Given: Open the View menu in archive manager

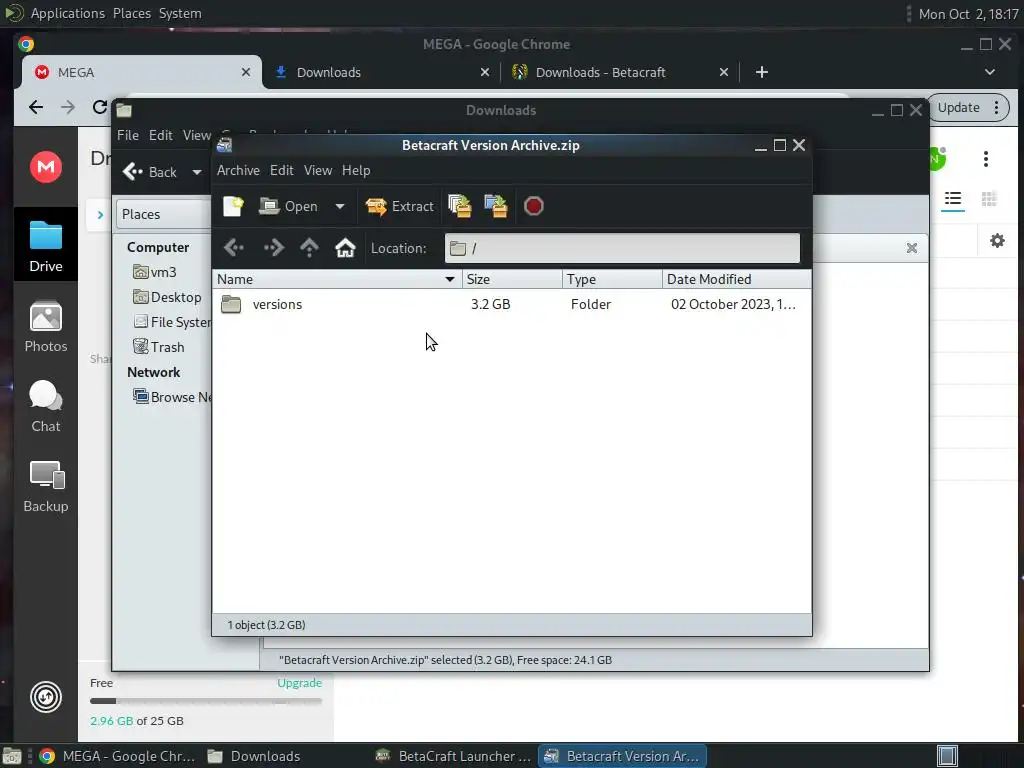Looking at the screenshot, I should tap(317, 170).
